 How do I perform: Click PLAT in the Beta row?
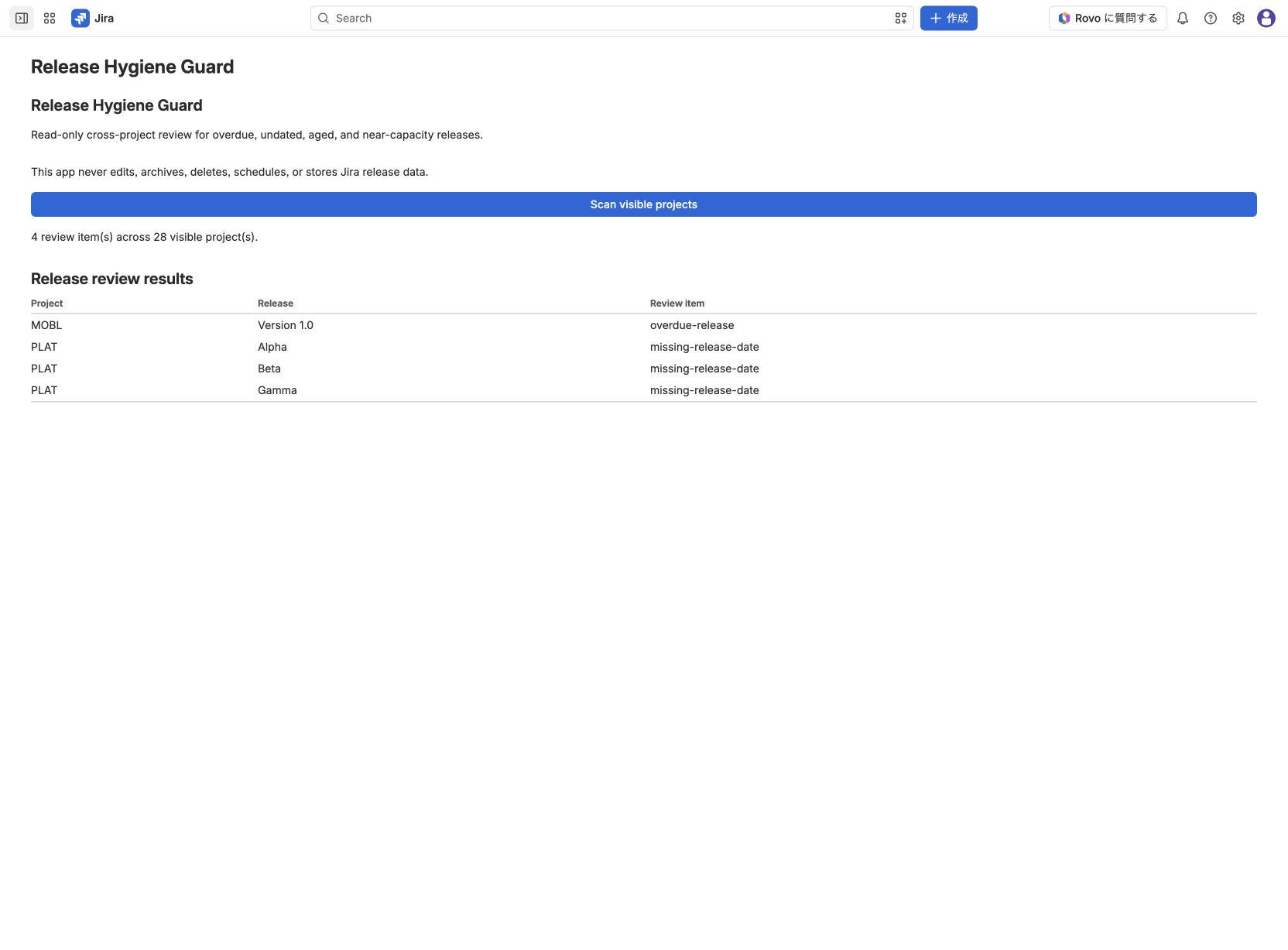44,369
